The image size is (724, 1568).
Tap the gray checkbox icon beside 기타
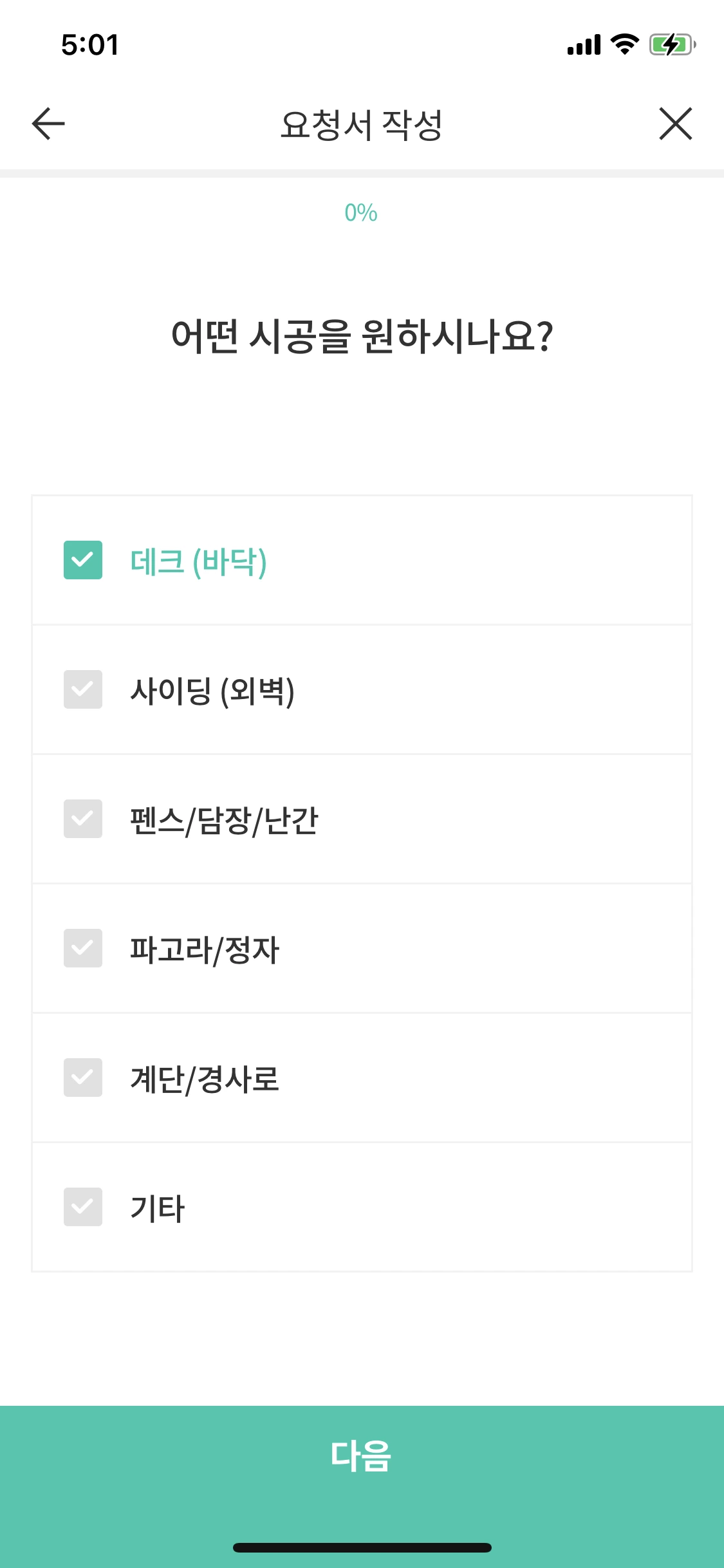point(83,1207)
